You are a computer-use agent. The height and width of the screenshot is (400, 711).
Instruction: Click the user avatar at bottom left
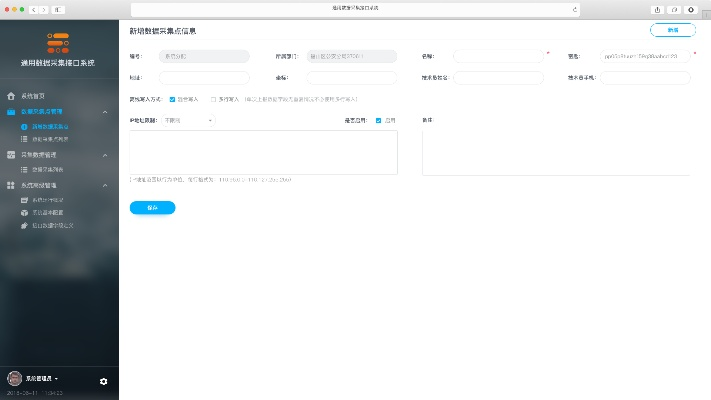14,379
